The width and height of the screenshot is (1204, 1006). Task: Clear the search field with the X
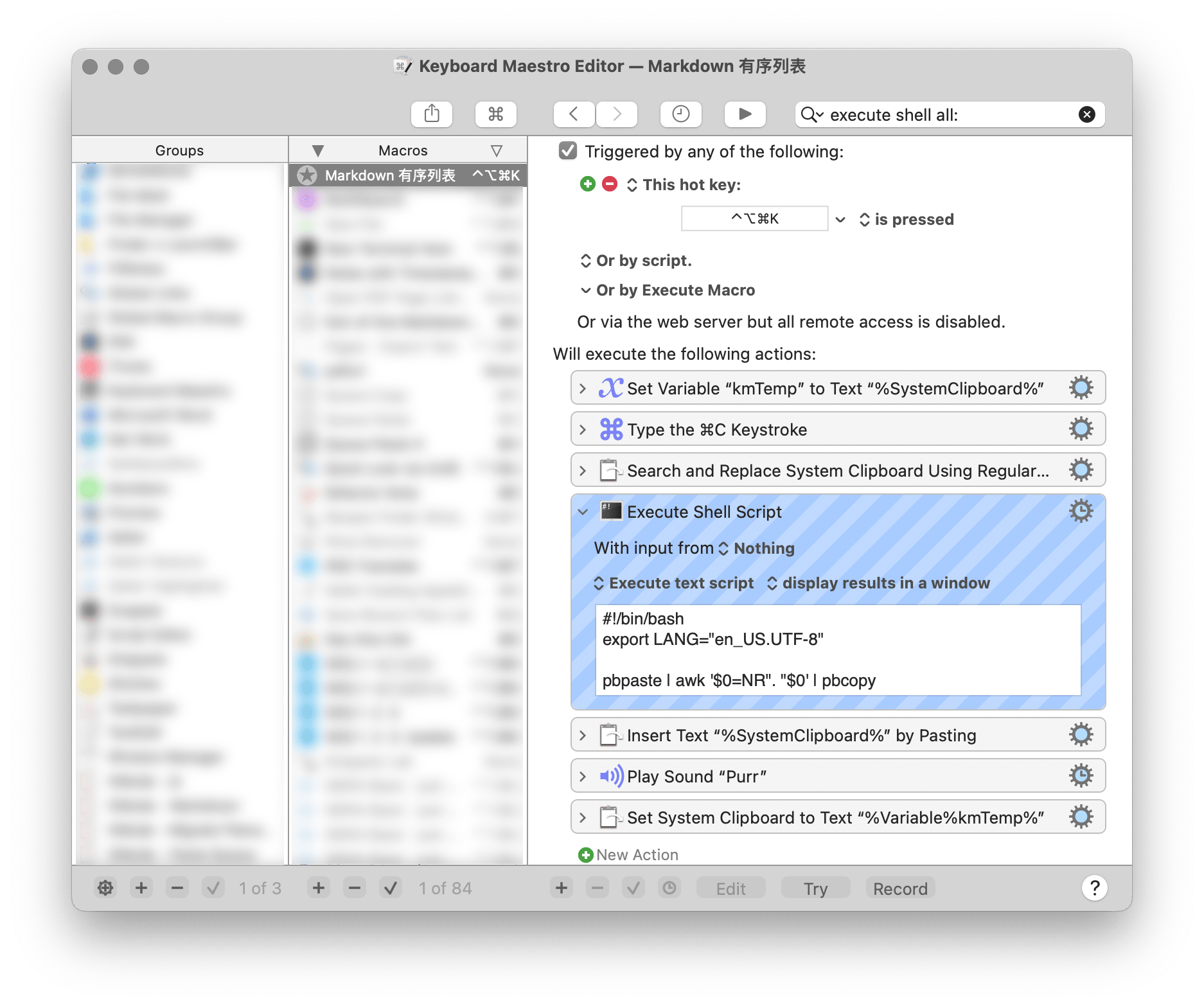click(x=1086, y=114)
